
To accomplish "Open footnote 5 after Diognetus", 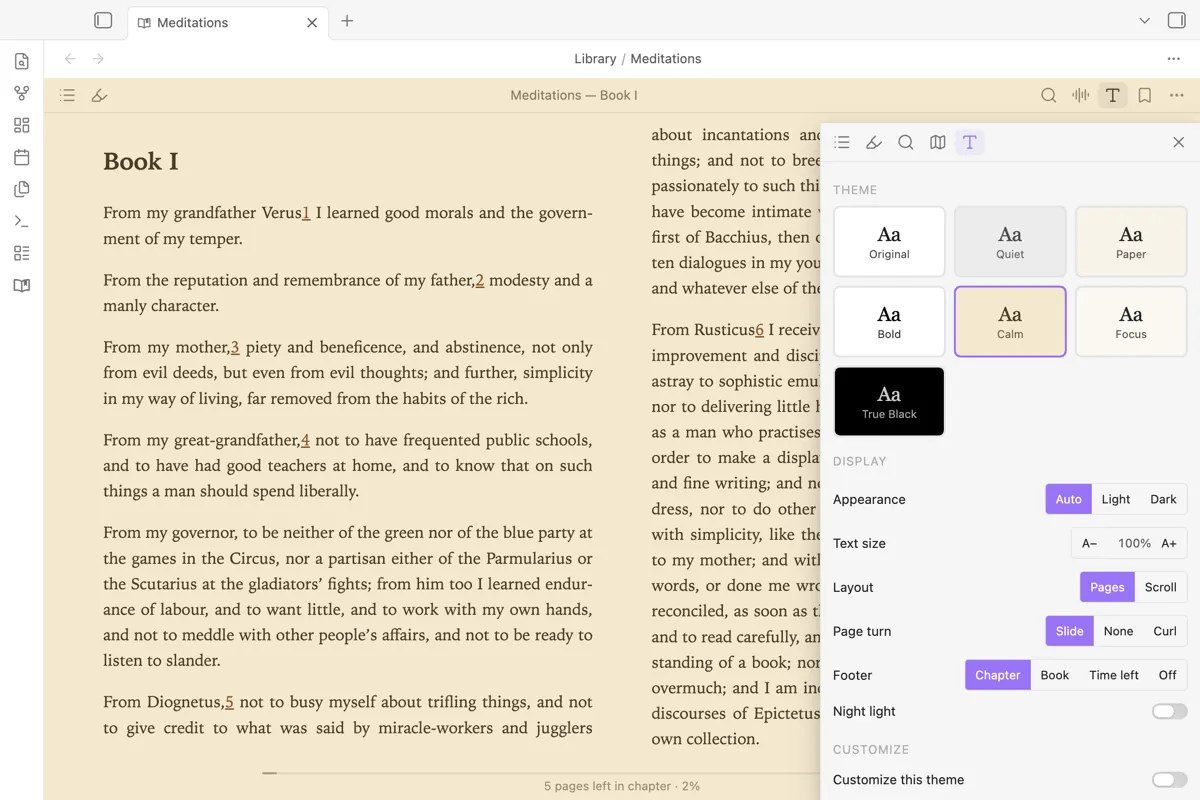I will (229, 702).
